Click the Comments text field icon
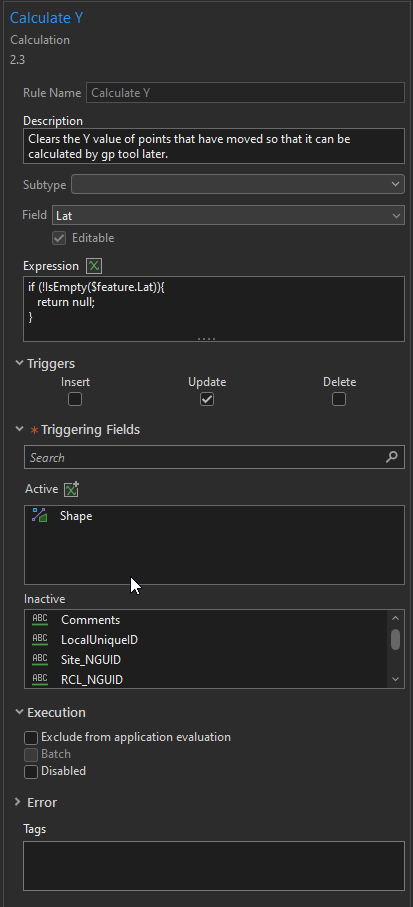Screen dimensions: 413x907 tap(40, 620)
